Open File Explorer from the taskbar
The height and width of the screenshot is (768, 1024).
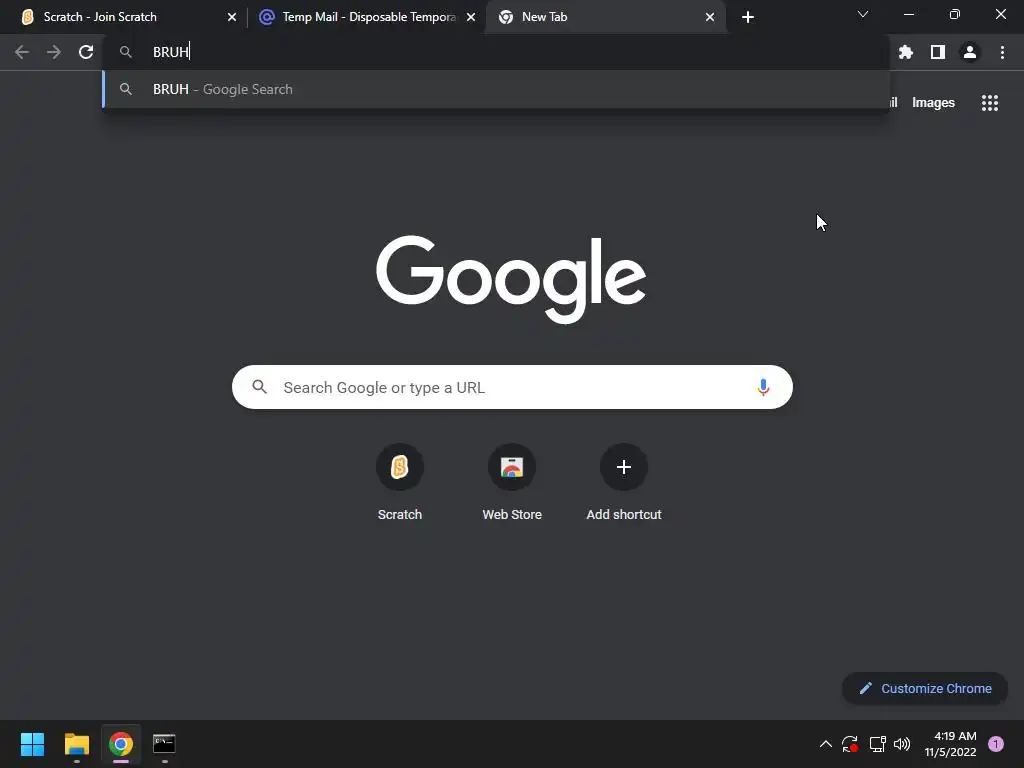pyautogui.click(x=76, y=744)
